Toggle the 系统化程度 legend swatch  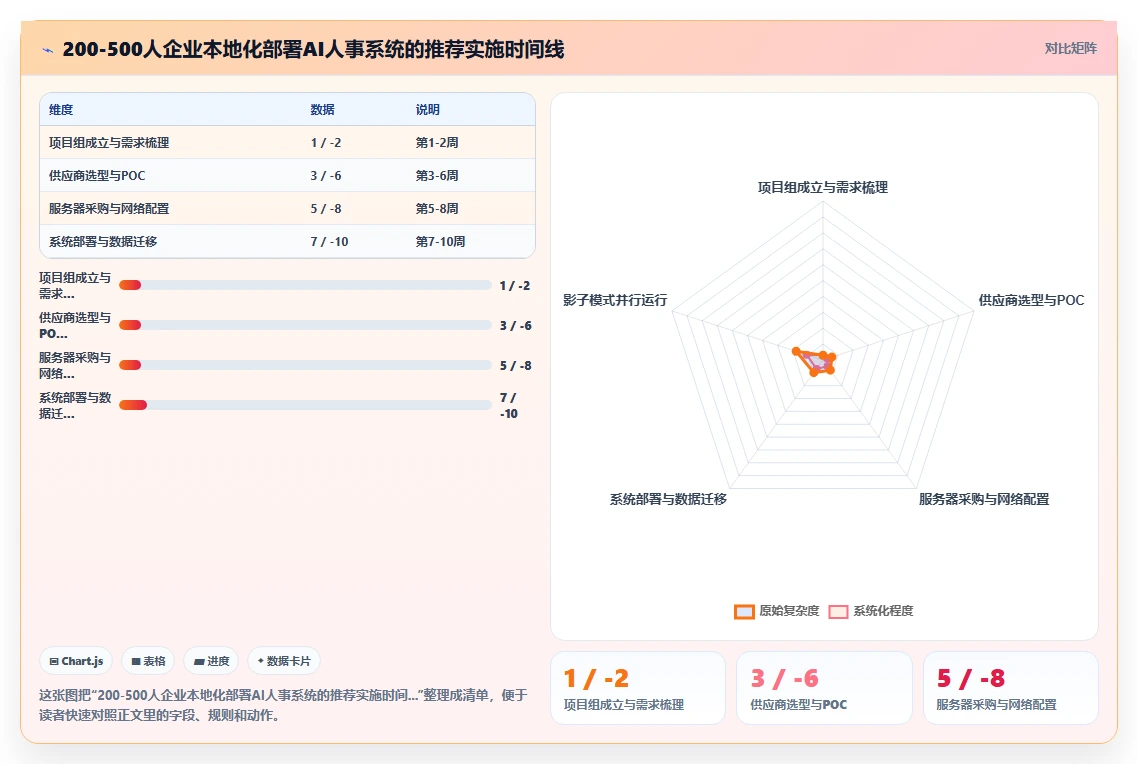[838, 612]
